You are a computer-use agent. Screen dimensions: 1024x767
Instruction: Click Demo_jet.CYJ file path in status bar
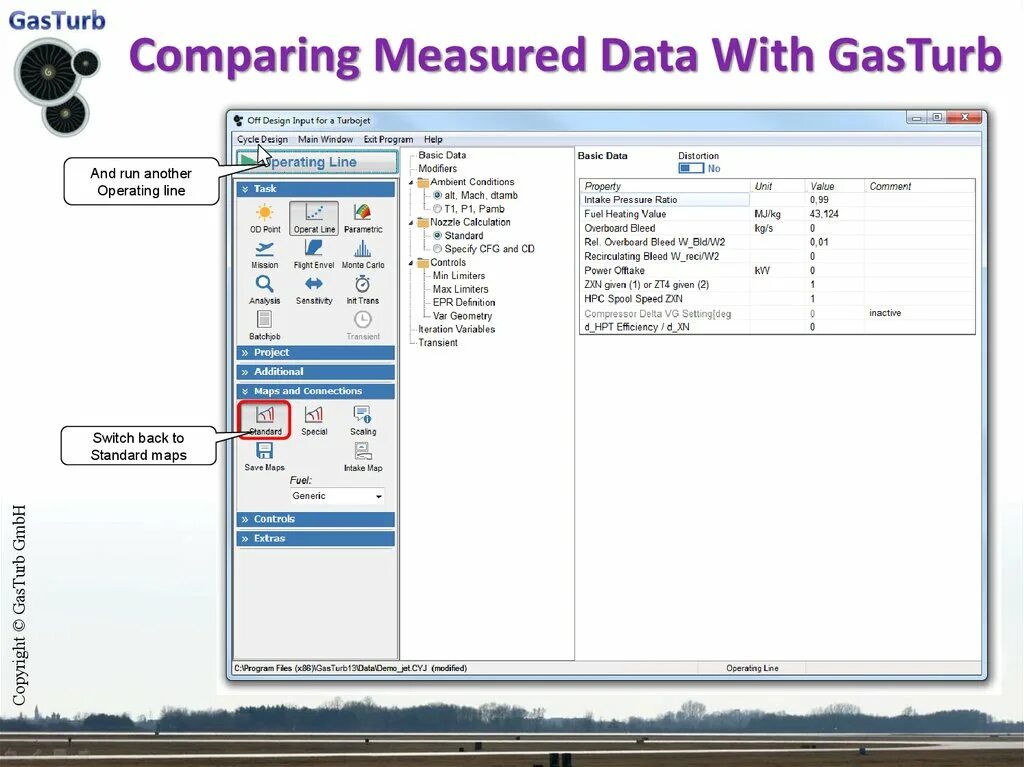pyautogui.click(x=350, y=668)
